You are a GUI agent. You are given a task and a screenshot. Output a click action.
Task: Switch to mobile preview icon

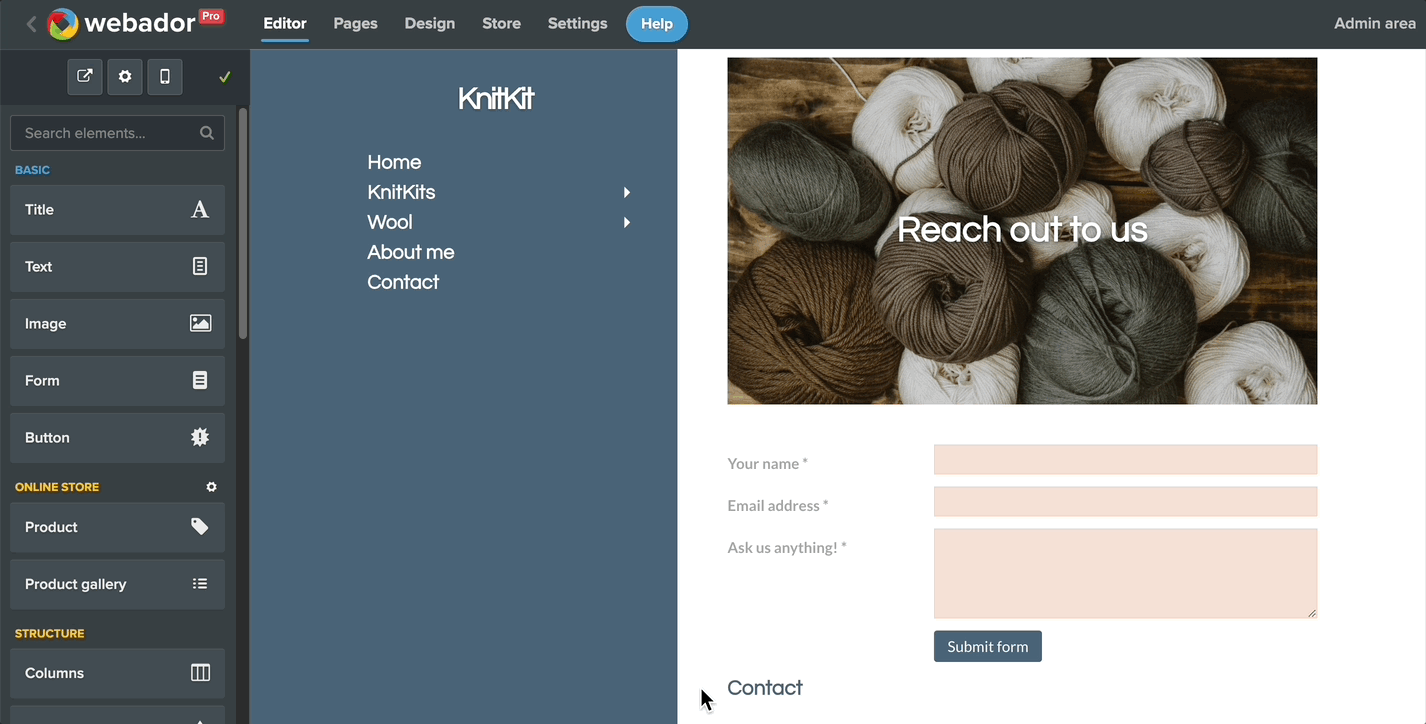pyautogui.click(x=165, y=77)
